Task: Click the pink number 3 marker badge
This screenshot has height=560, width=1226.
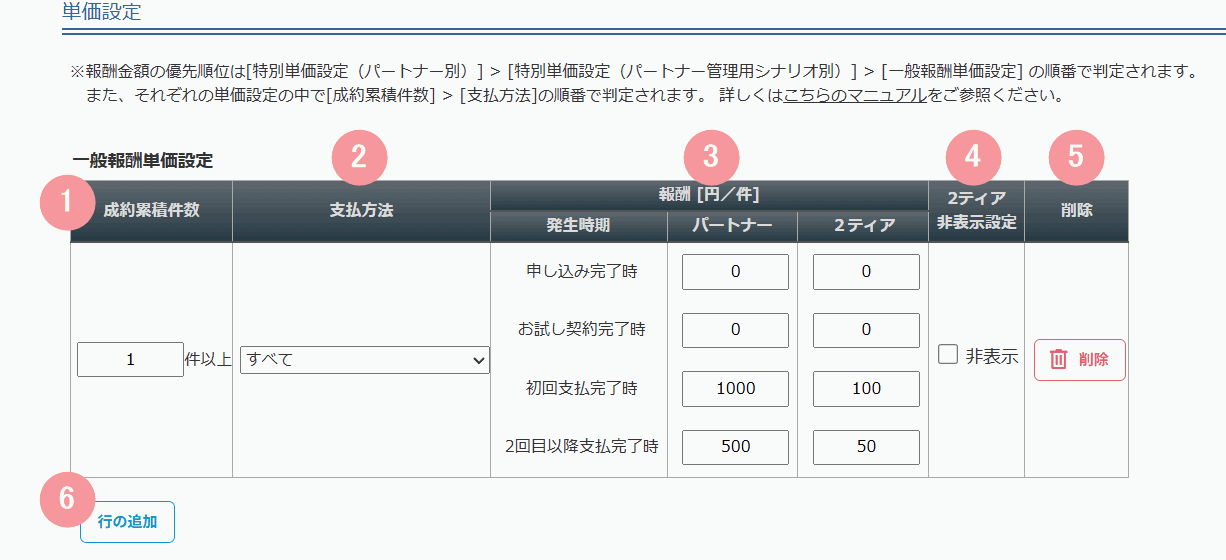Action: click(x=710, y=157)
